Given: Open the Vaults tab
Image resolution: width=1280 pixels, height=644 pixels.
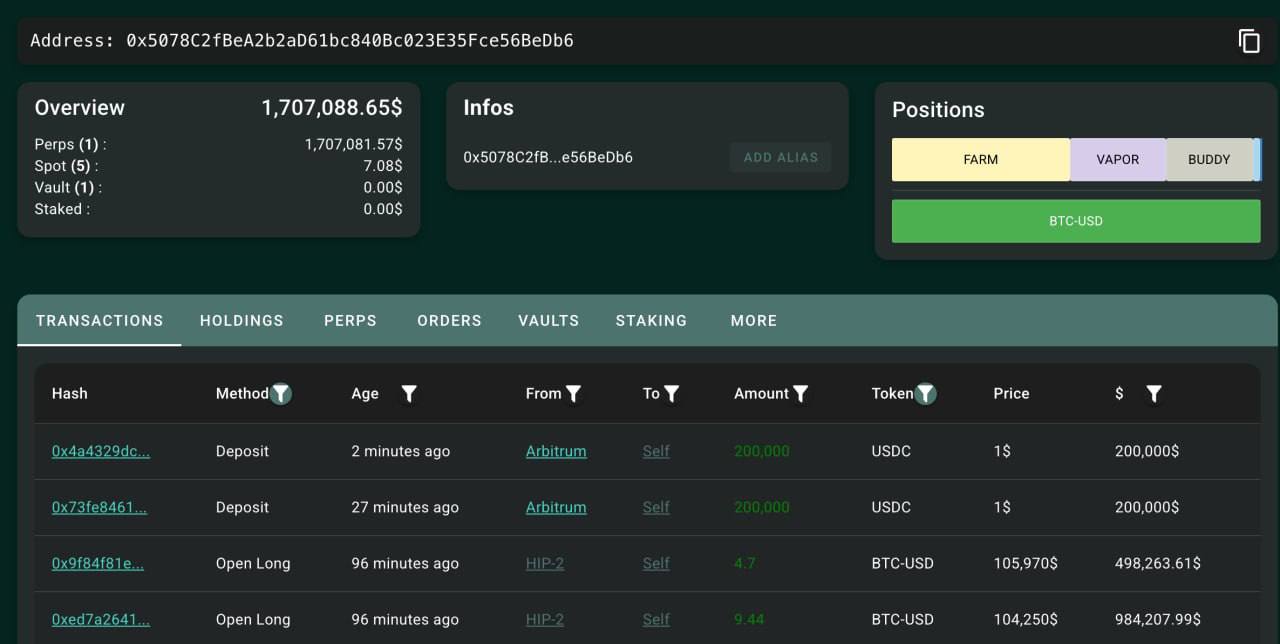Looking at the screenshot, I should (x=548, y=321).
